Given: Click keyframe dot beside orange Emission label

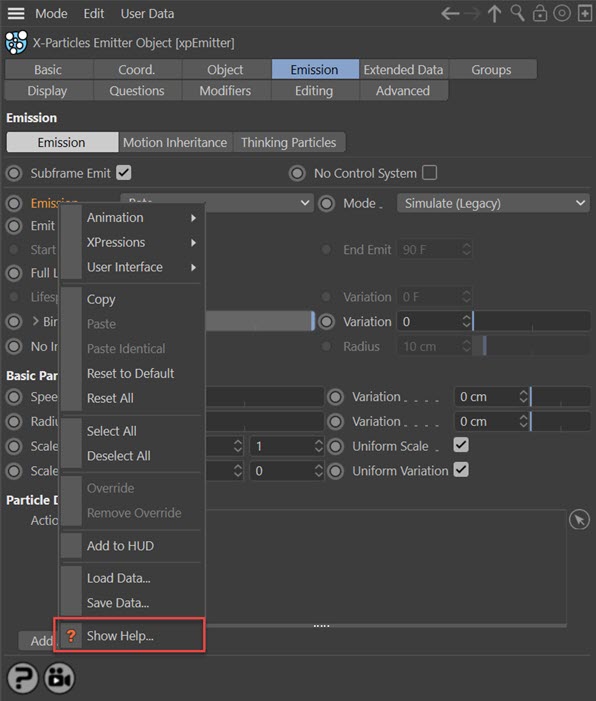Looking at the screenshot, I should pos(14,203).
